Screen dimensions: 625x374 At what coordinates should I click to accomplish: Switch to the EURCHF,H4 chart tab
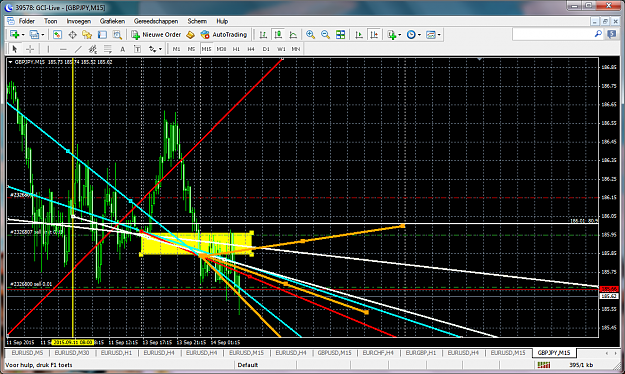pyautogui.click(x=378, y=353)
